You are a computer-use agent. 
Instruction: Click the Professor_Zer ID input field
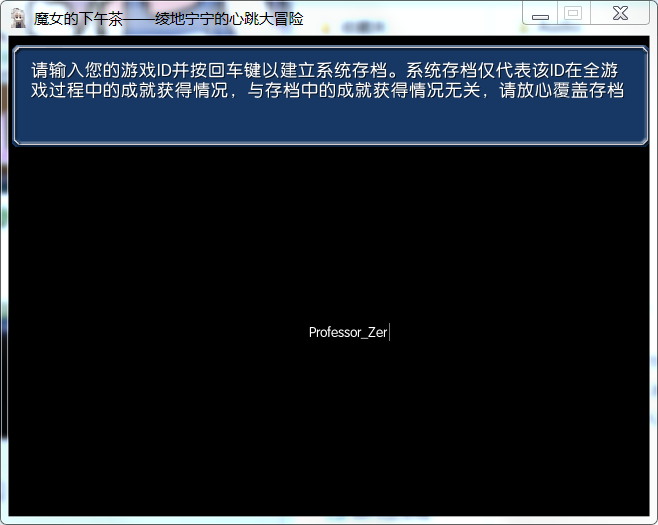tap(349, 332)
